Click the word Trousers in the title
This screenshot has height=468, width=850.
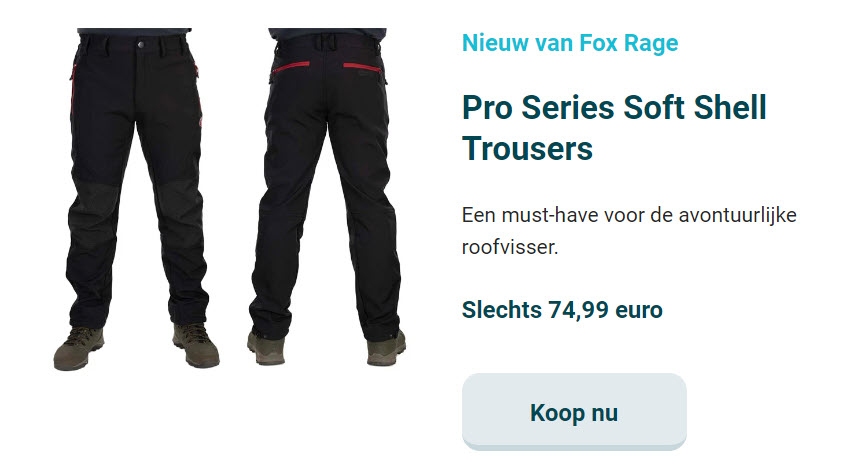point(527,149)
